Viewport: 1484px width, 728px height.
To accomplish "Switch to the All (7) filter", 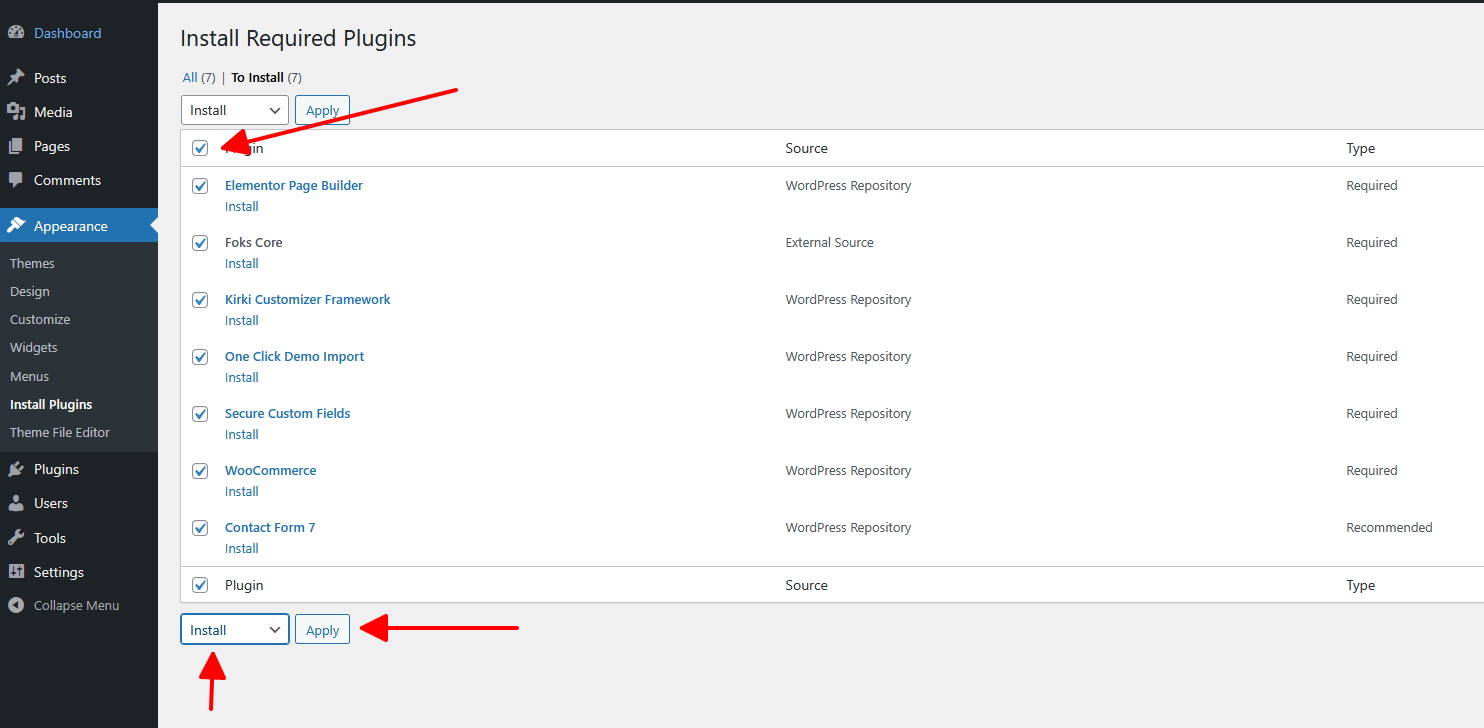I will (x=199, y=77).
